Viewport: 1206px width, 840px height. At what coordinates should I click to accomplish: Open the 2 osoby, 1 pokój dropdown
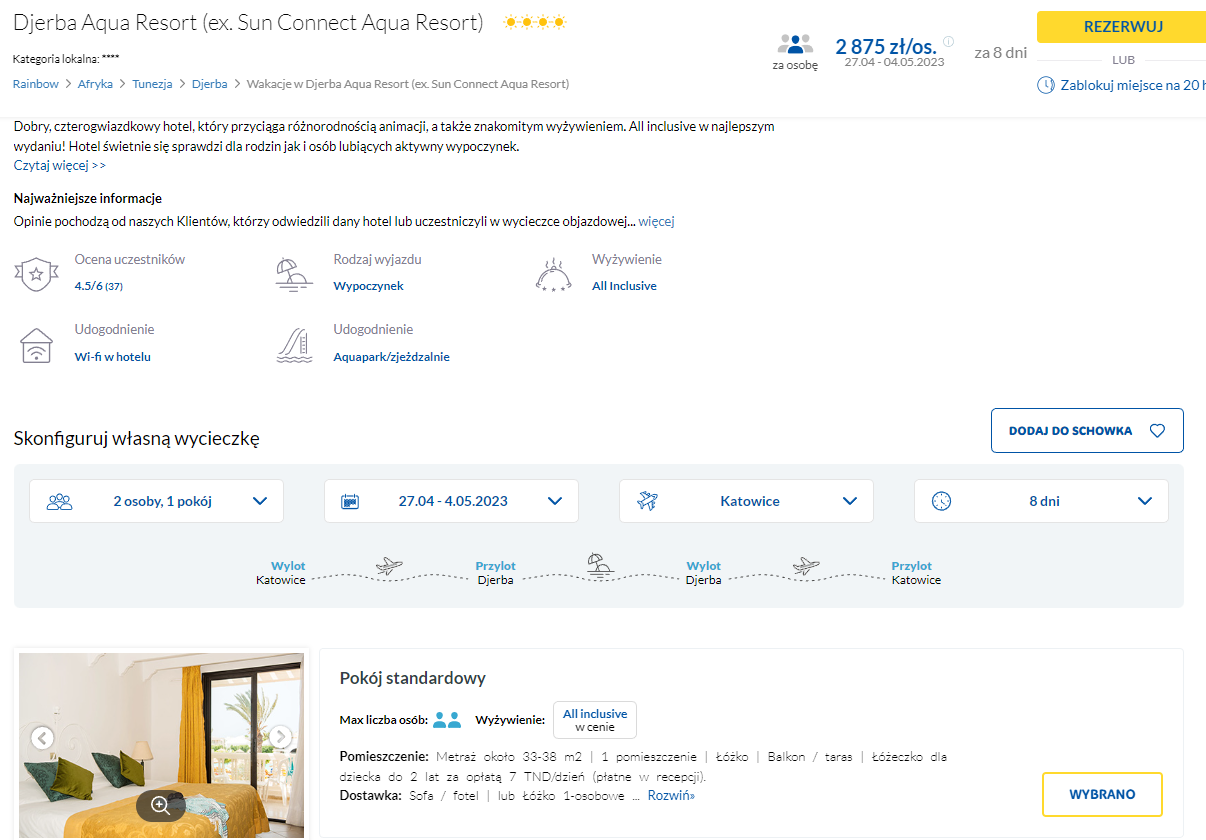point(156,501)
